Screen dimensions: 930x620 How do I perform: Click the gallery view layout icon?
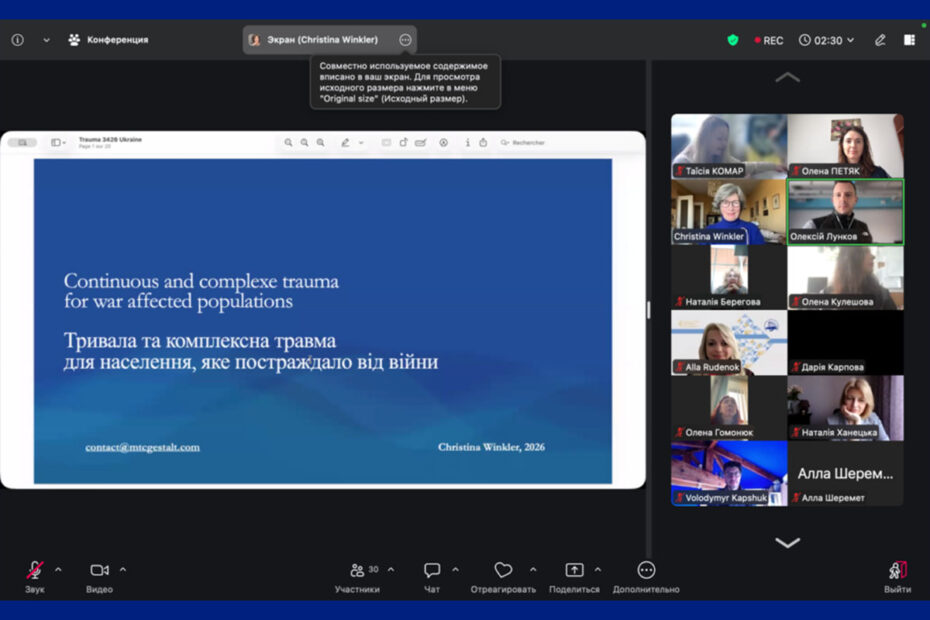coord(909,40)
